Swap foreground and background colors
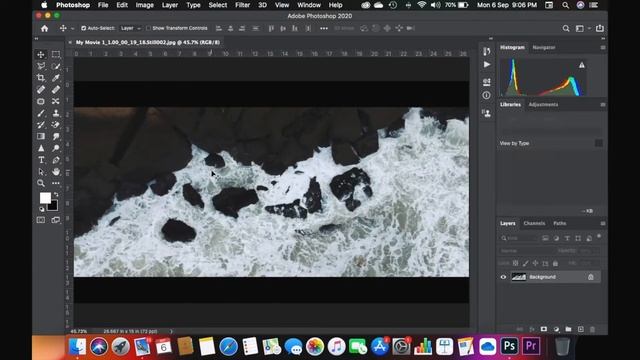 (x=56, y=195)
